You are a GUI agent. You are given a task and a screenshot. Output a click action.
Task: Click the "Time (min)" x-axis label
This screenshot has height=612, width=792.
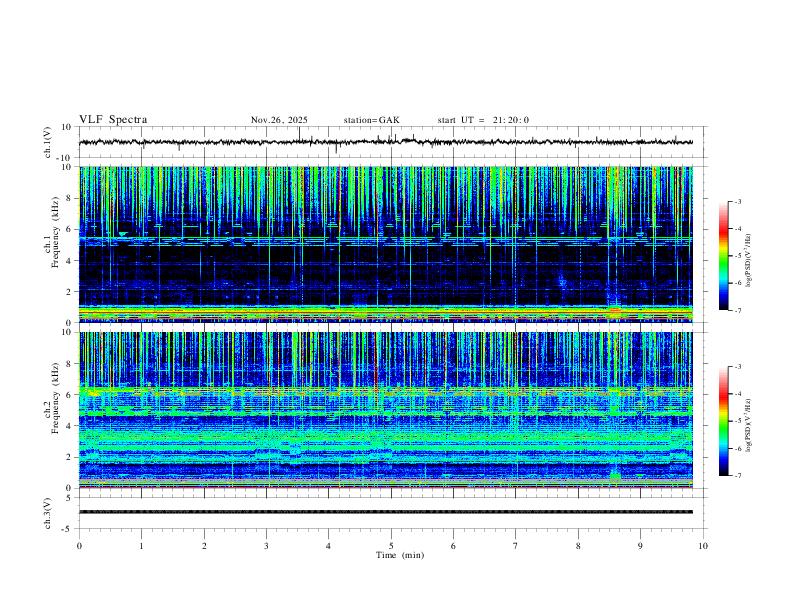tap(400, 555)
